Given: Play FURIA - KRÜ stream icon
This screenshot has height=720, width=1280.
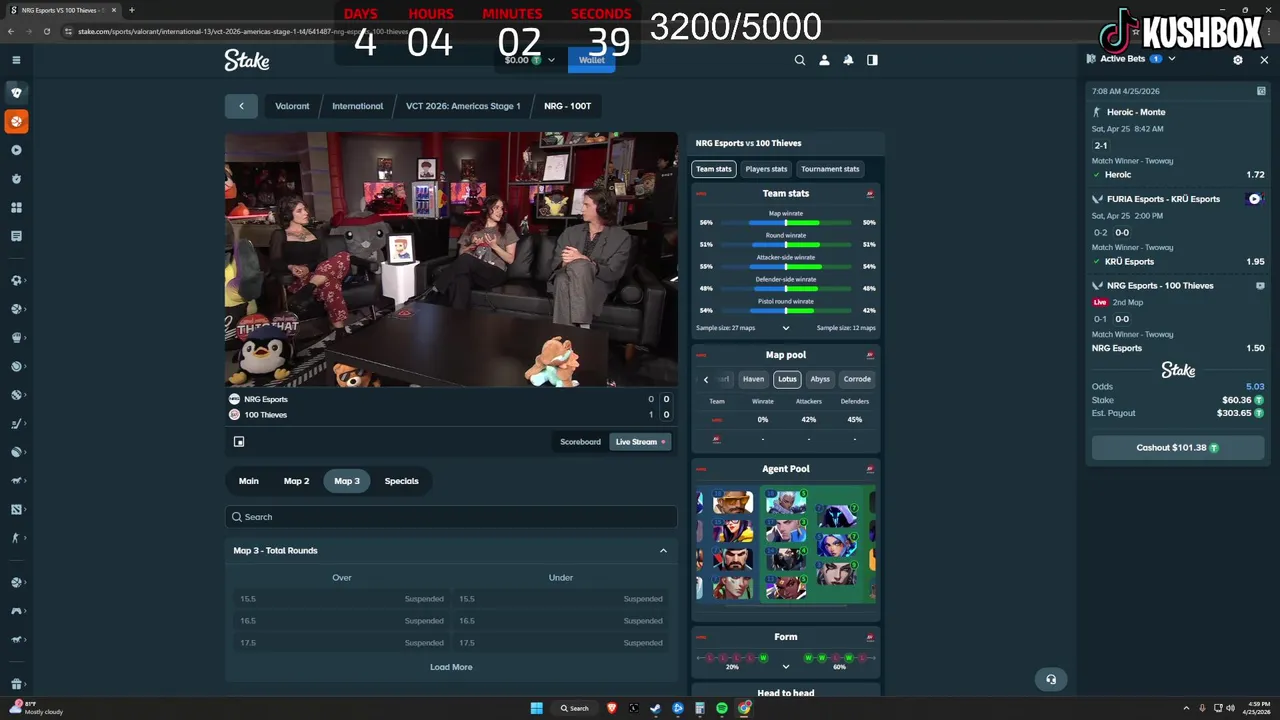Looking at the screenshot, I should [x=1254, y=199].
